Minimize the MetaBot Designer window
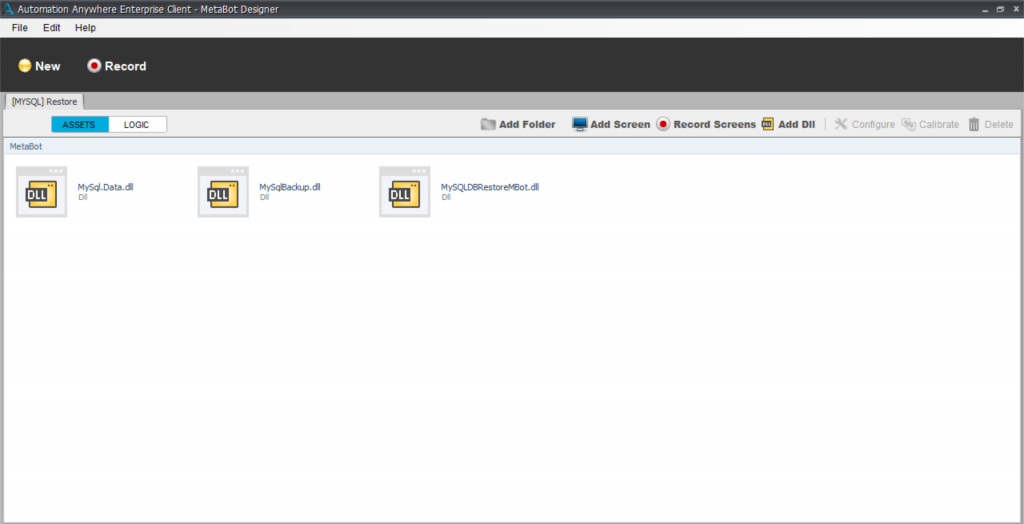 tap(985, 10)
